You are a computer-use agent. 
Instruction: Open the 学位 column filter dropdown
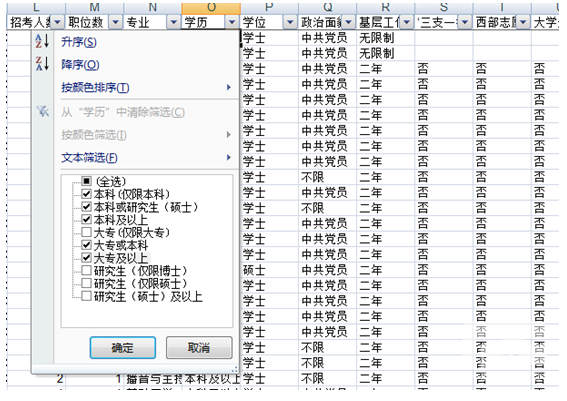[x=290, y=22]
